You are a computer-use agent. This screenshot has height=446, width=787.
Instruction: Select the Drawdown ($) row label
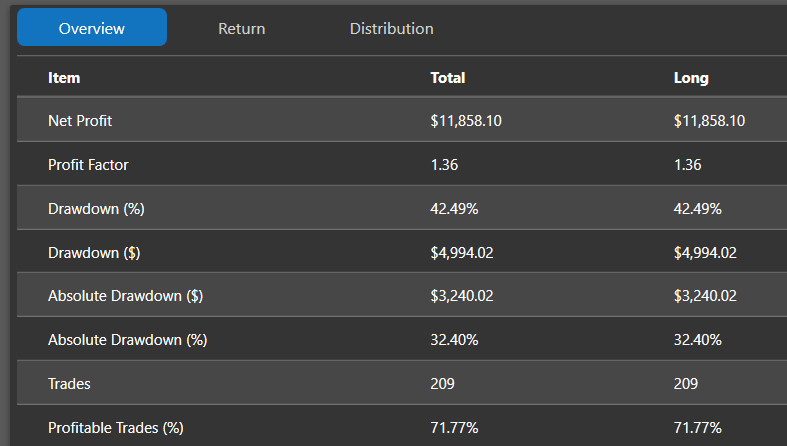94,252
